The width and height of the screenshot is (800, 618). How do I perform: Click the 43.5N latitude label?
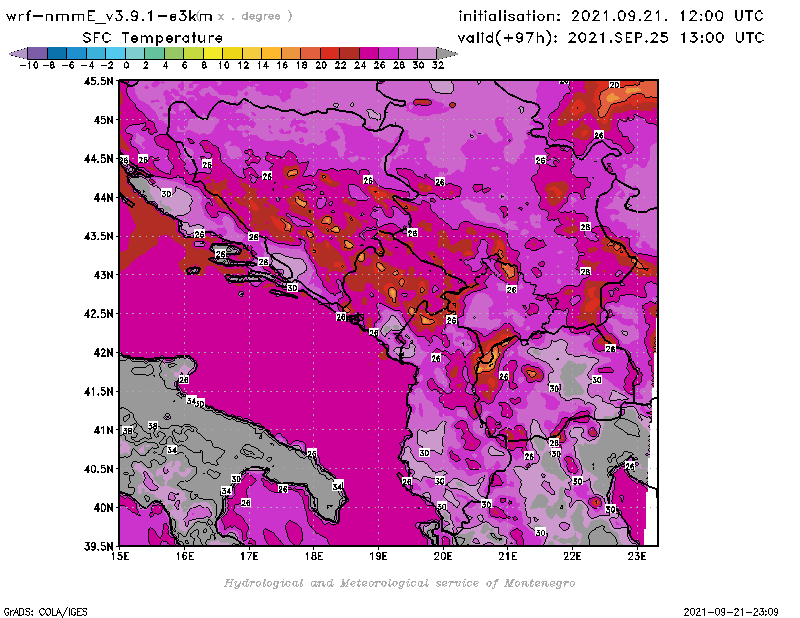99,236
